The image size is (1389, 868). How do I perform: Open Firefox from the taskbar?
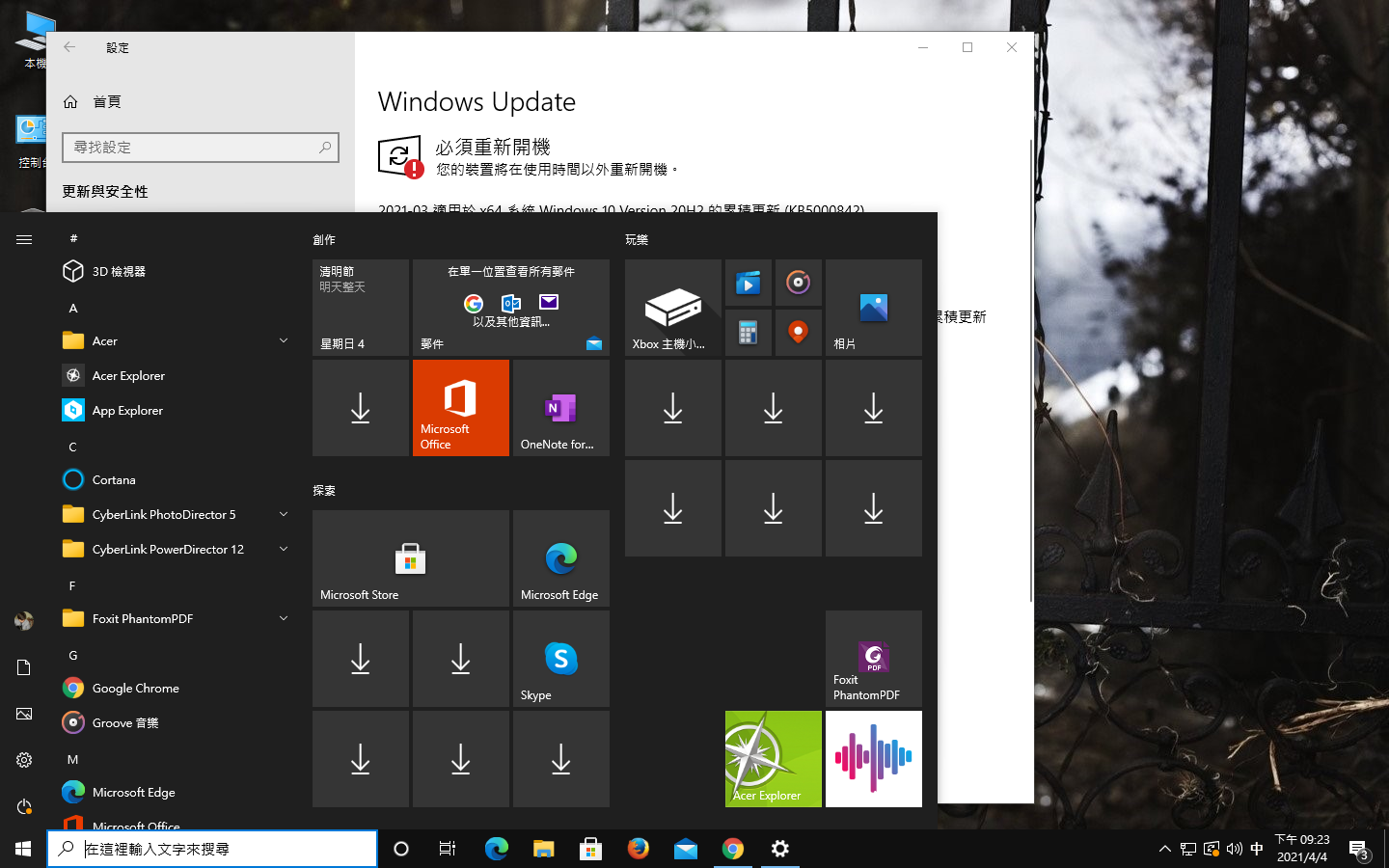pos(639,849)
